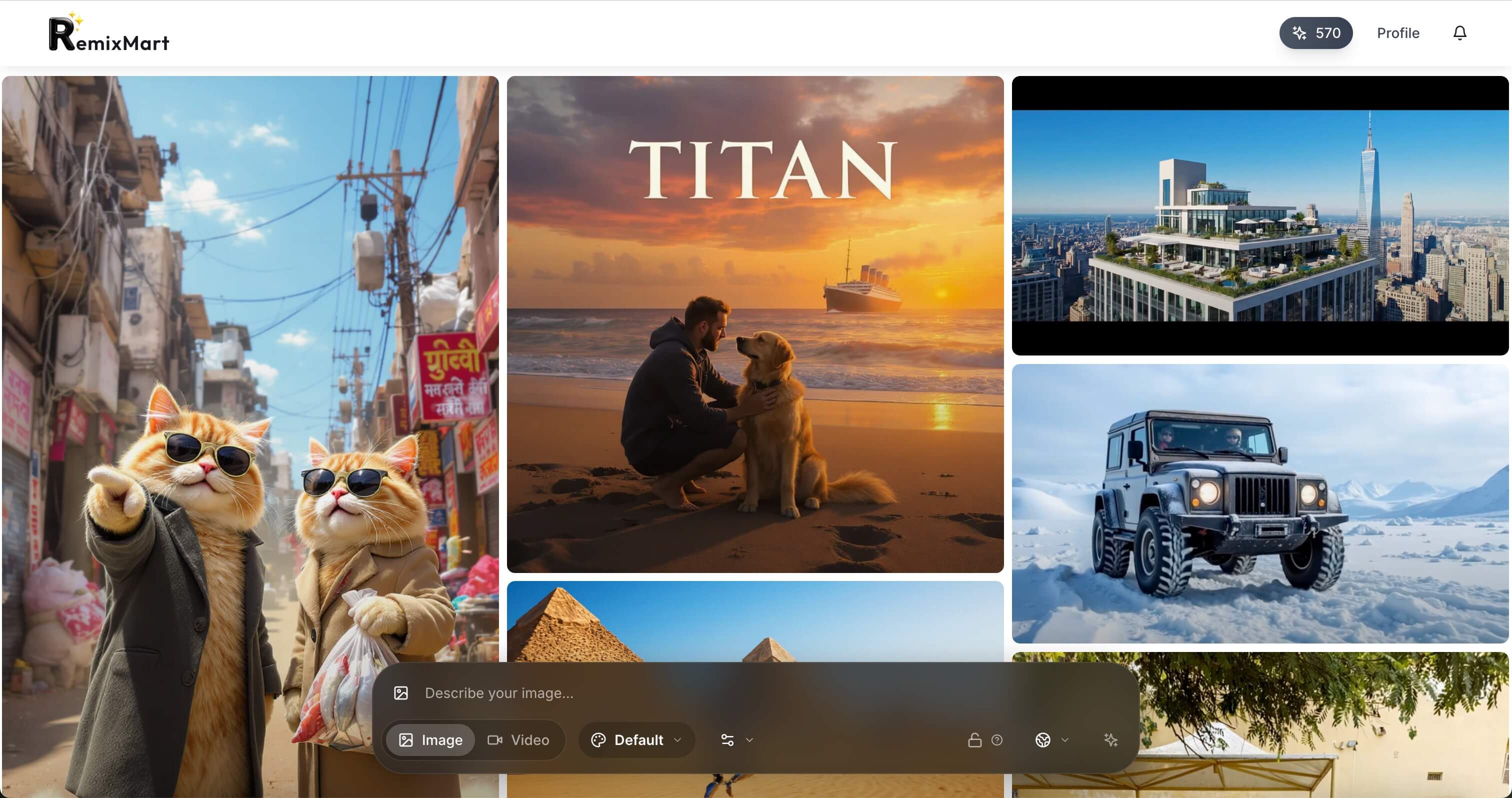Expand the Default style dropdown
The width and height of the screenshot is (1512, 798).
(x=677, y=740)
